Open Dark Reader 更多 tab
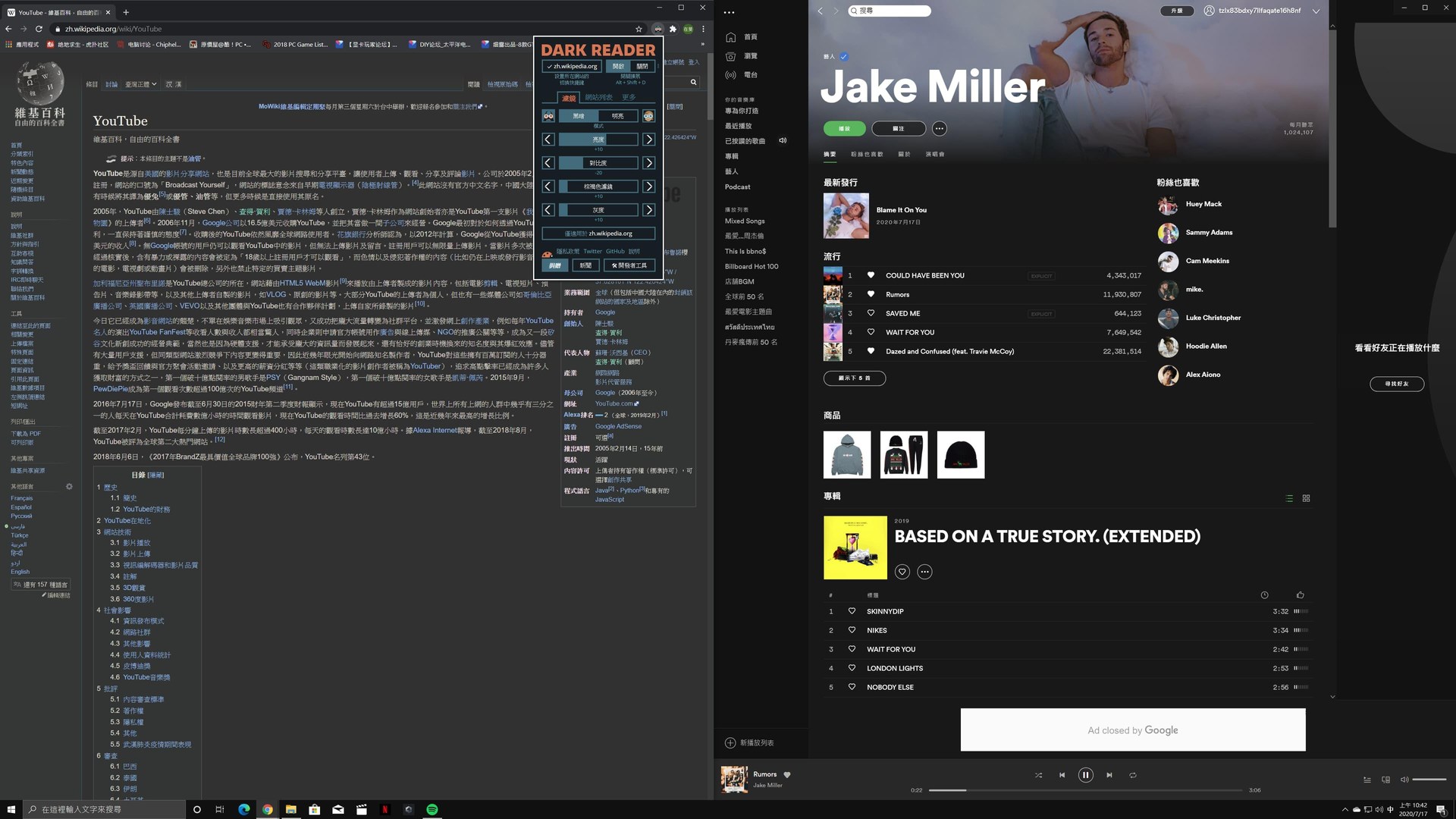Viewport: 1456px width, 819px height. (629, 97)
